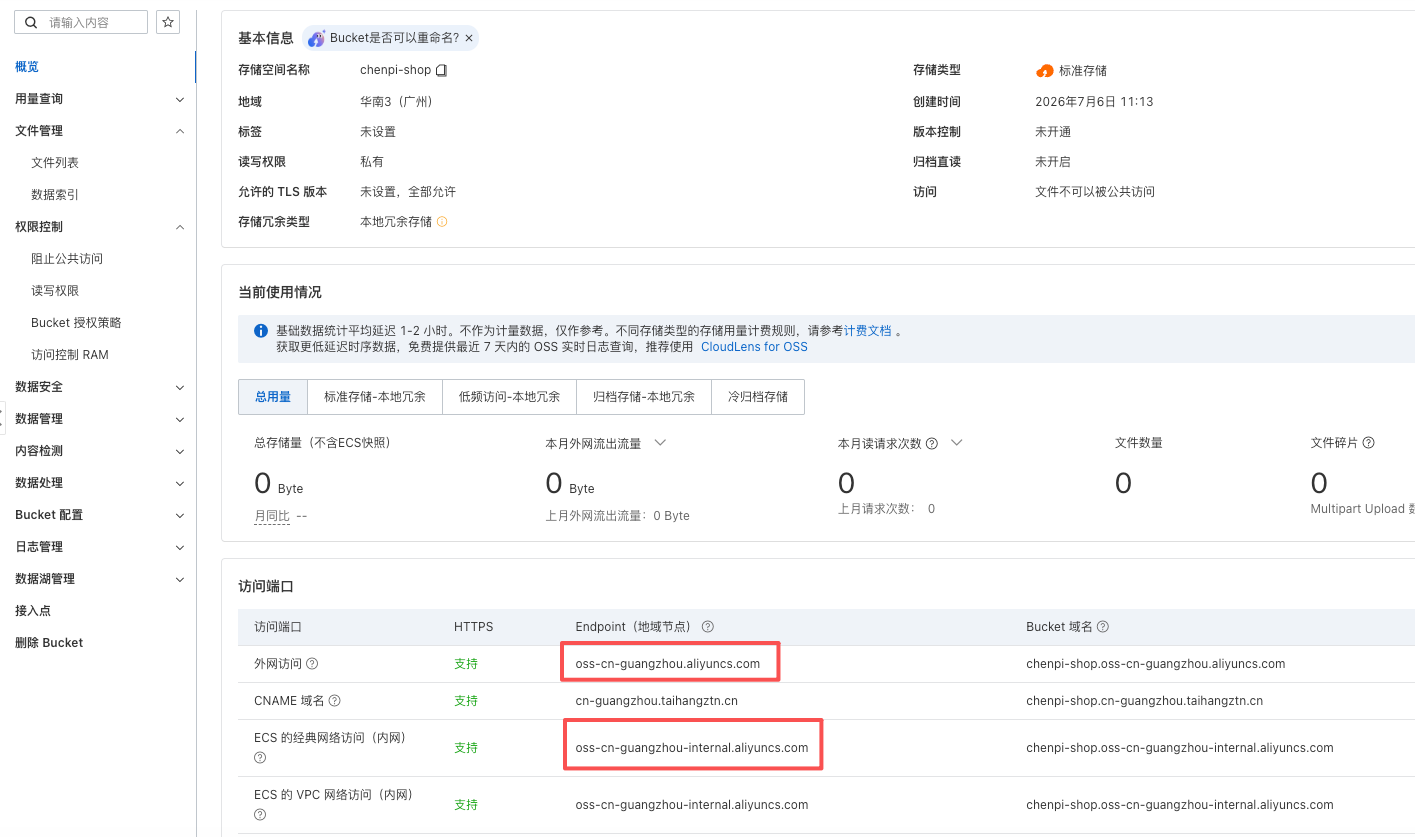The image size is (1415, 837).
Task: Open the CloudLens for OSS link
Action: point(754,347)
